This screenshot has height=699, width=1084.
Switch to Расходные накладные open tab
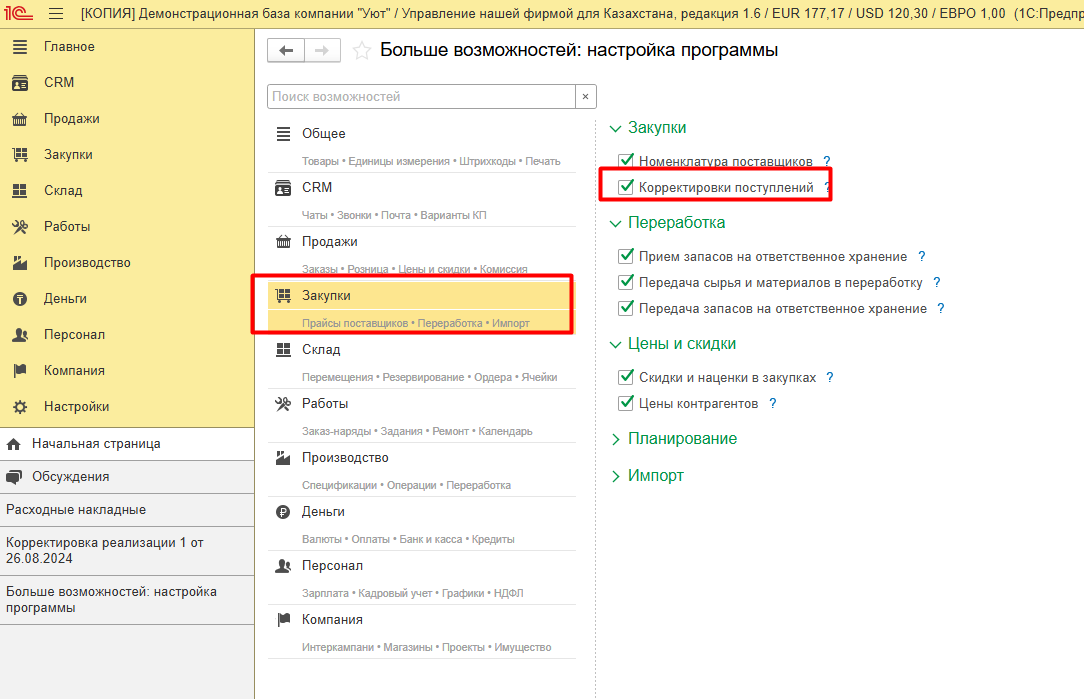(76, 510)
